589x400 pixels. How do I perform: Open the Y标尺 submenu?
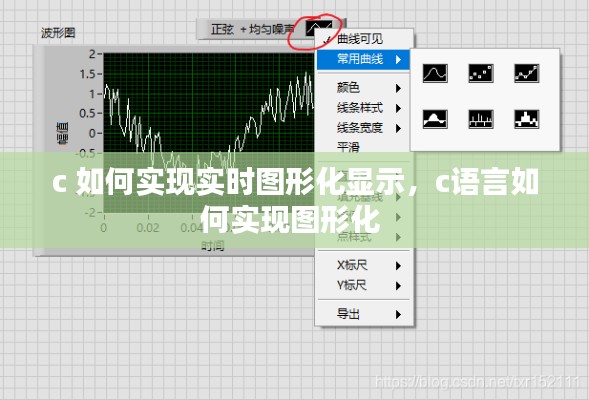[x=364, y=285]
